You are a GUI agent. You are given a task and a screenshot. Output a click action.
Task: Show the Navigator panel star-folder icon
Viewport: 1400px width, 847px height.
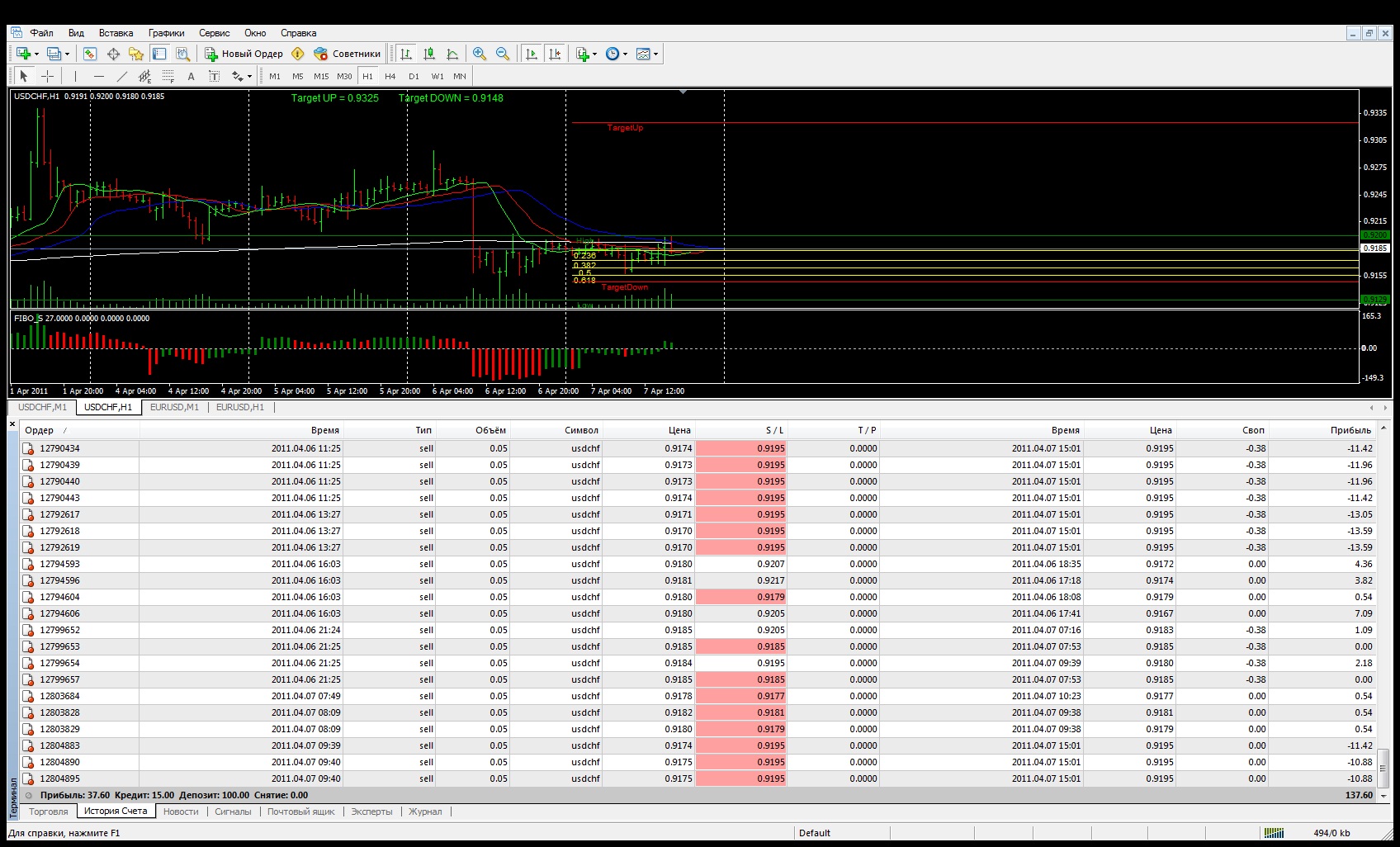(136, 54)
